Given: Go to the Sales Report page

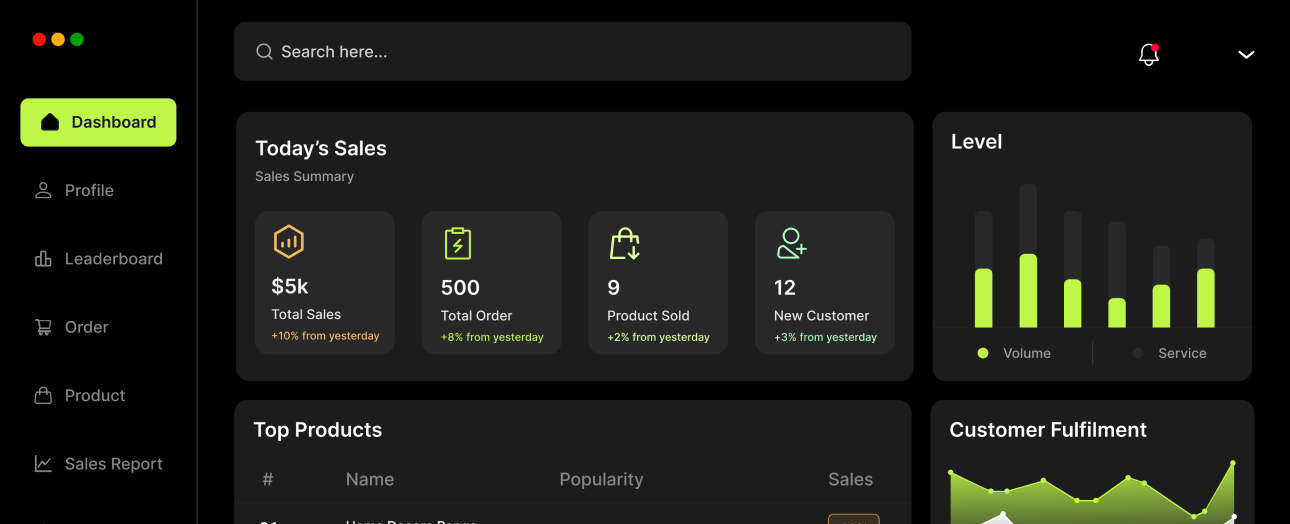Looking at the screenshot, I should (112, 464).
